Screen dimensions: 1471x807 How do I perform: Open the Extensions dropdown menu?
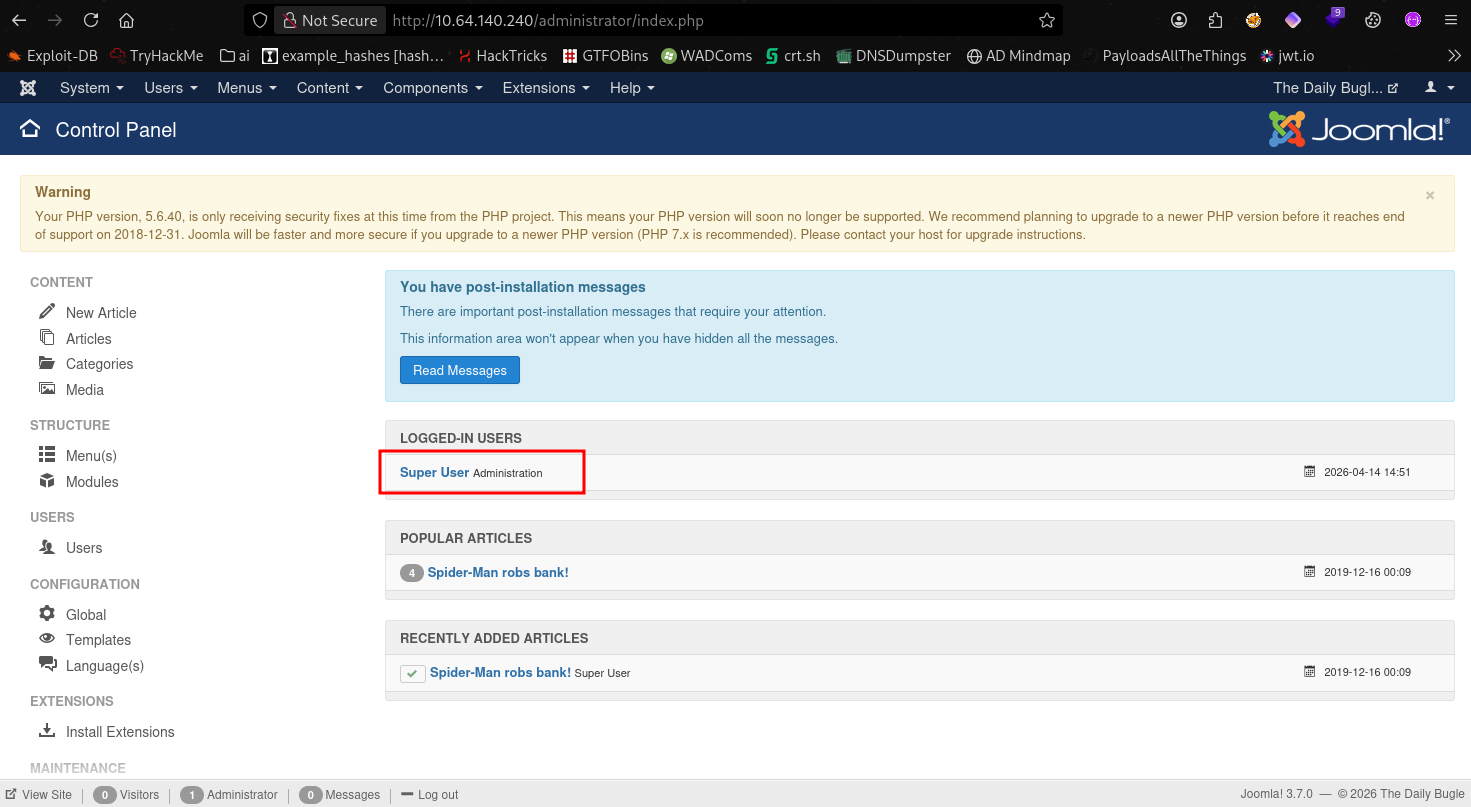tap(547, 88)
